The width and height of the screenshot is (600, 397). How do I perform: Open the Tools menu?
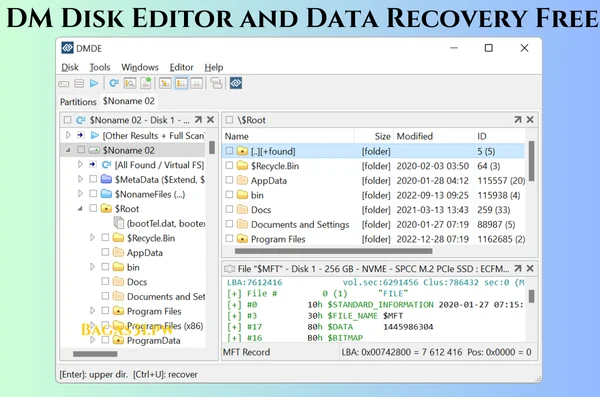[x=100, y=67]
